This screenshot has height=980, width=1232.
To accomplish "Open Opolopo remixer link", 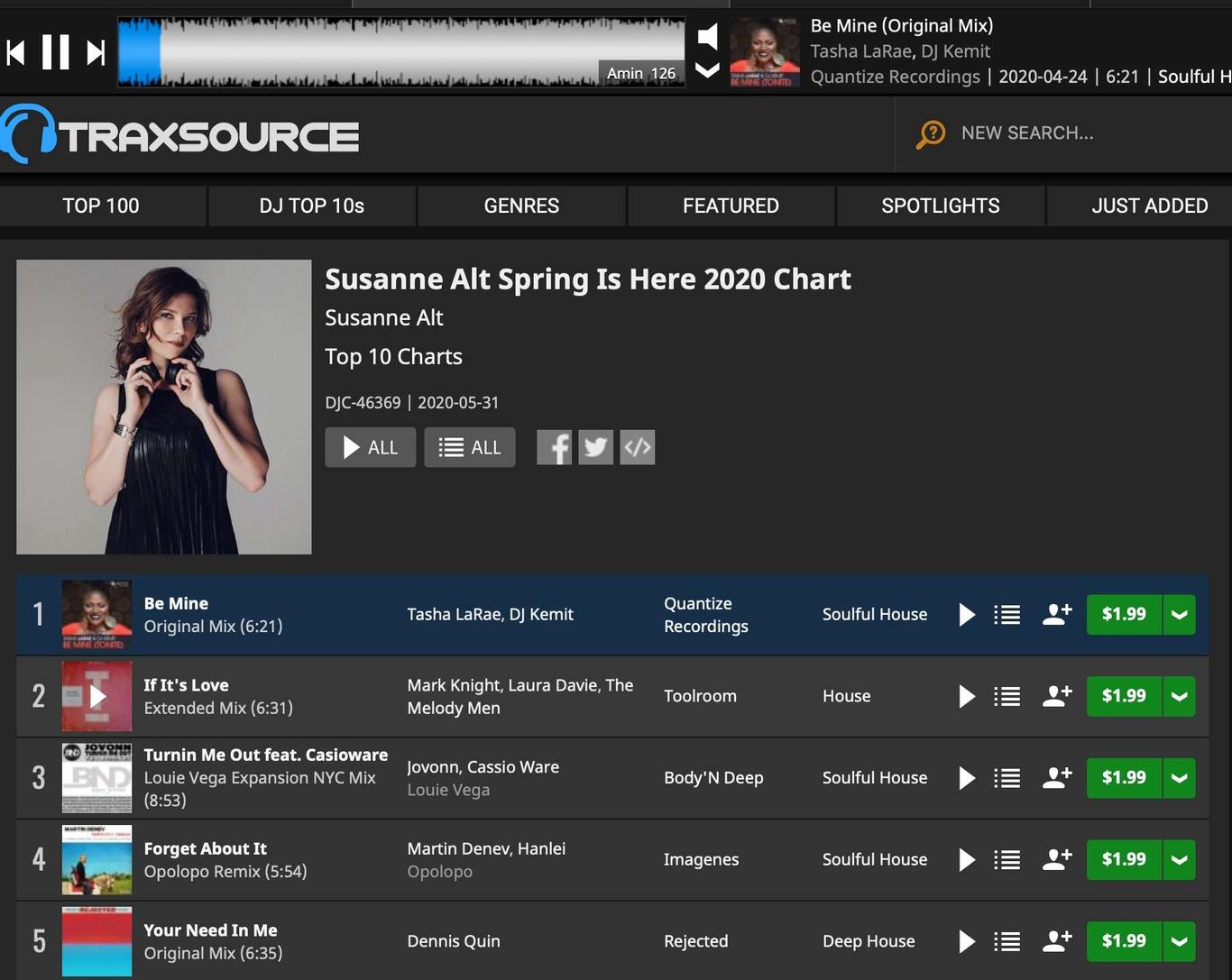I will coord(439,872).
